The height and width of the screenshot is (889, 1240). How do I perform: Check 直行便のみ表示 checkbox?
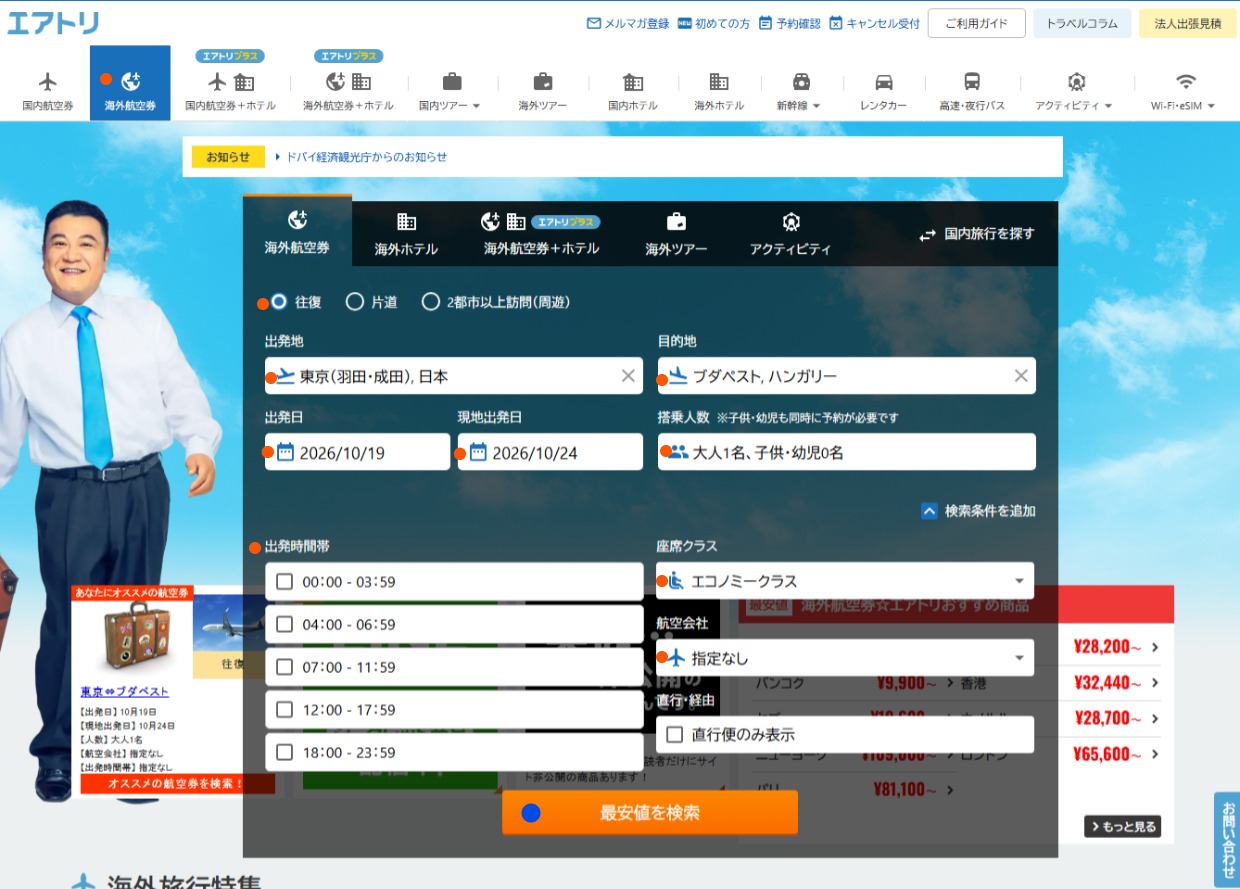(x=674, y=734)
